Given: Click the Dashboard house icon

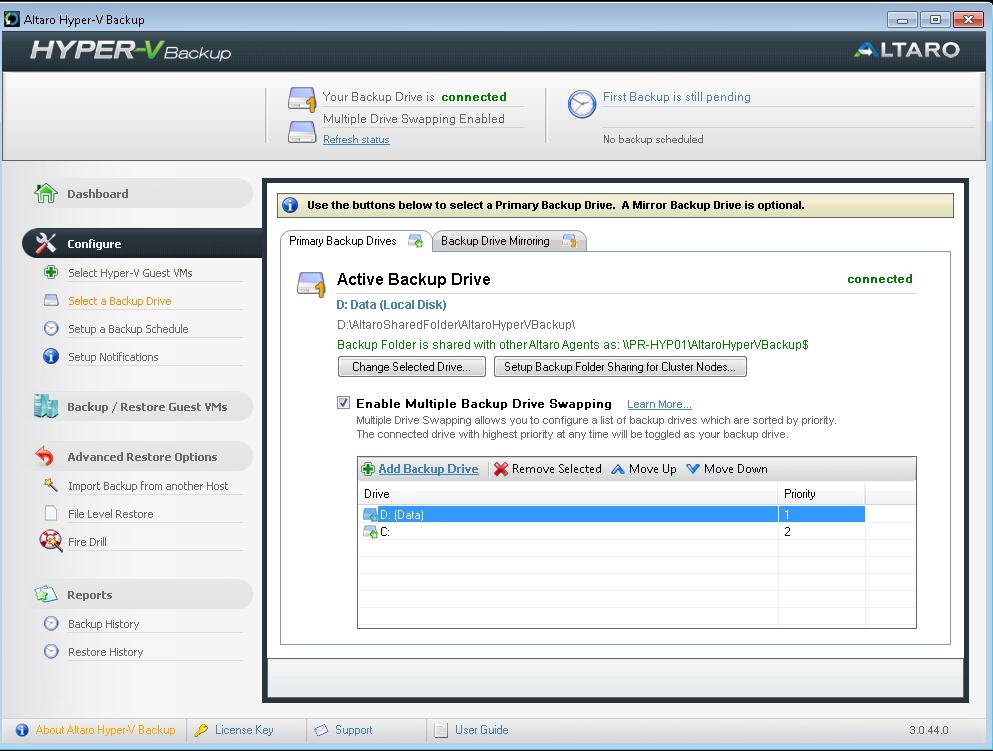Looking at the screenshot, I should pos(46,193).
